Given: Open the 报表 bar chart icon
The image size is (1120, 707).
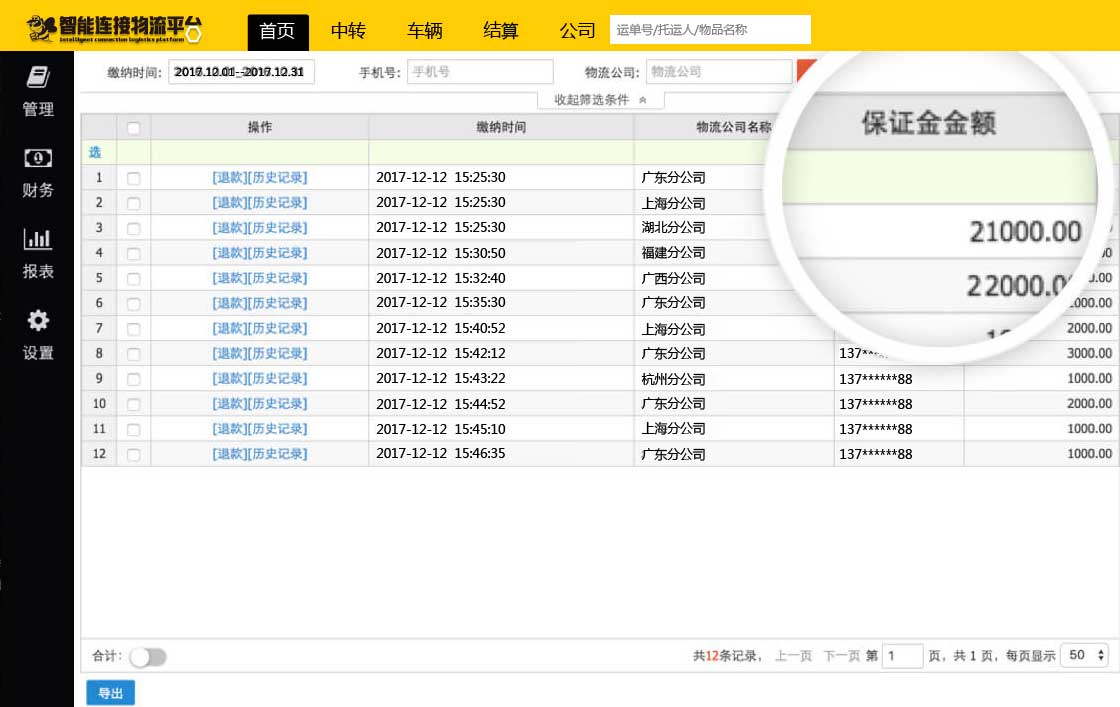Looking at the screenshot, I should [38, 239].
